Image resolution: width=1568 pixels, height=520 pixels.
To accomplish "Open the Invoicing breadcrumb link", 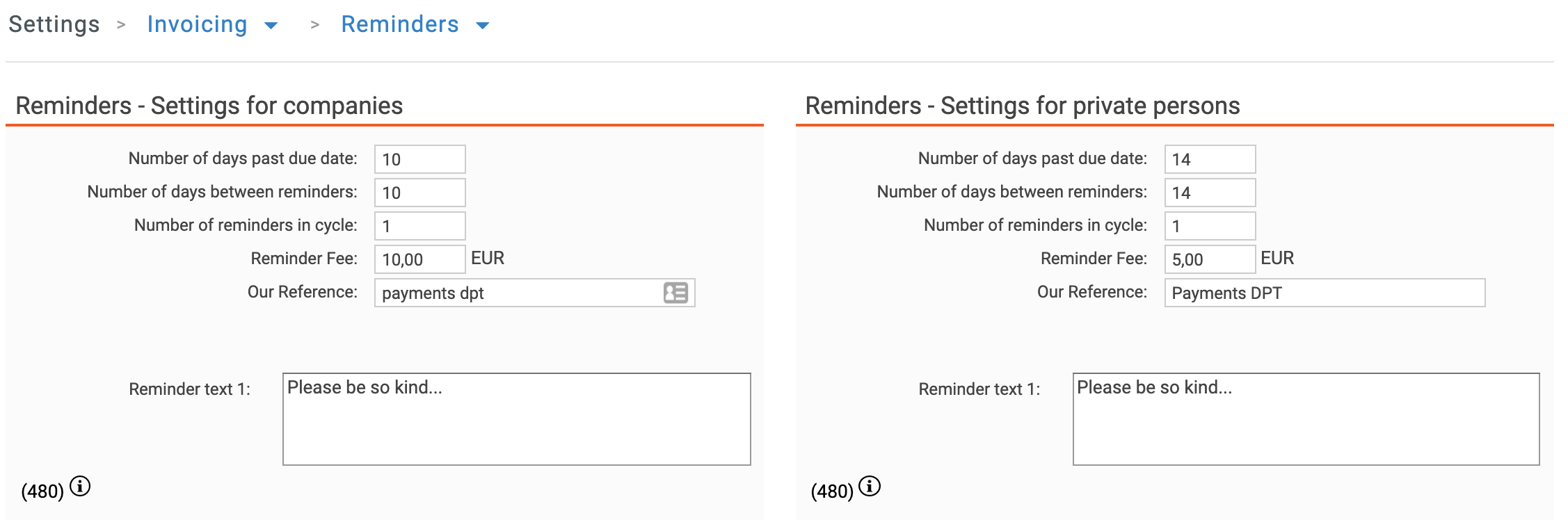I will click(x=198, y=24).
